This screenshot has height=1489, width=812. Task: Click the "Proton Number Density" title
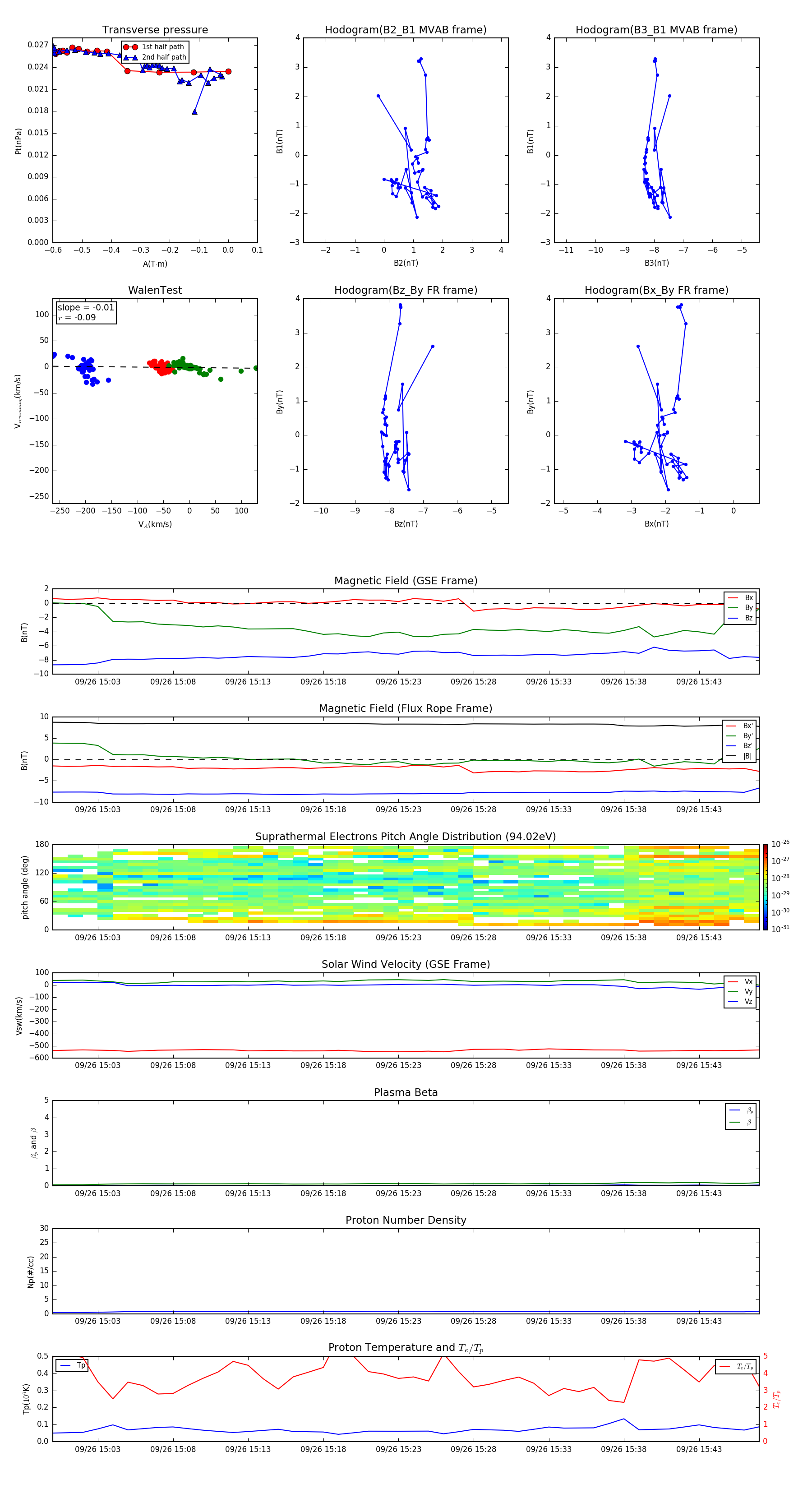[406, 1220]
